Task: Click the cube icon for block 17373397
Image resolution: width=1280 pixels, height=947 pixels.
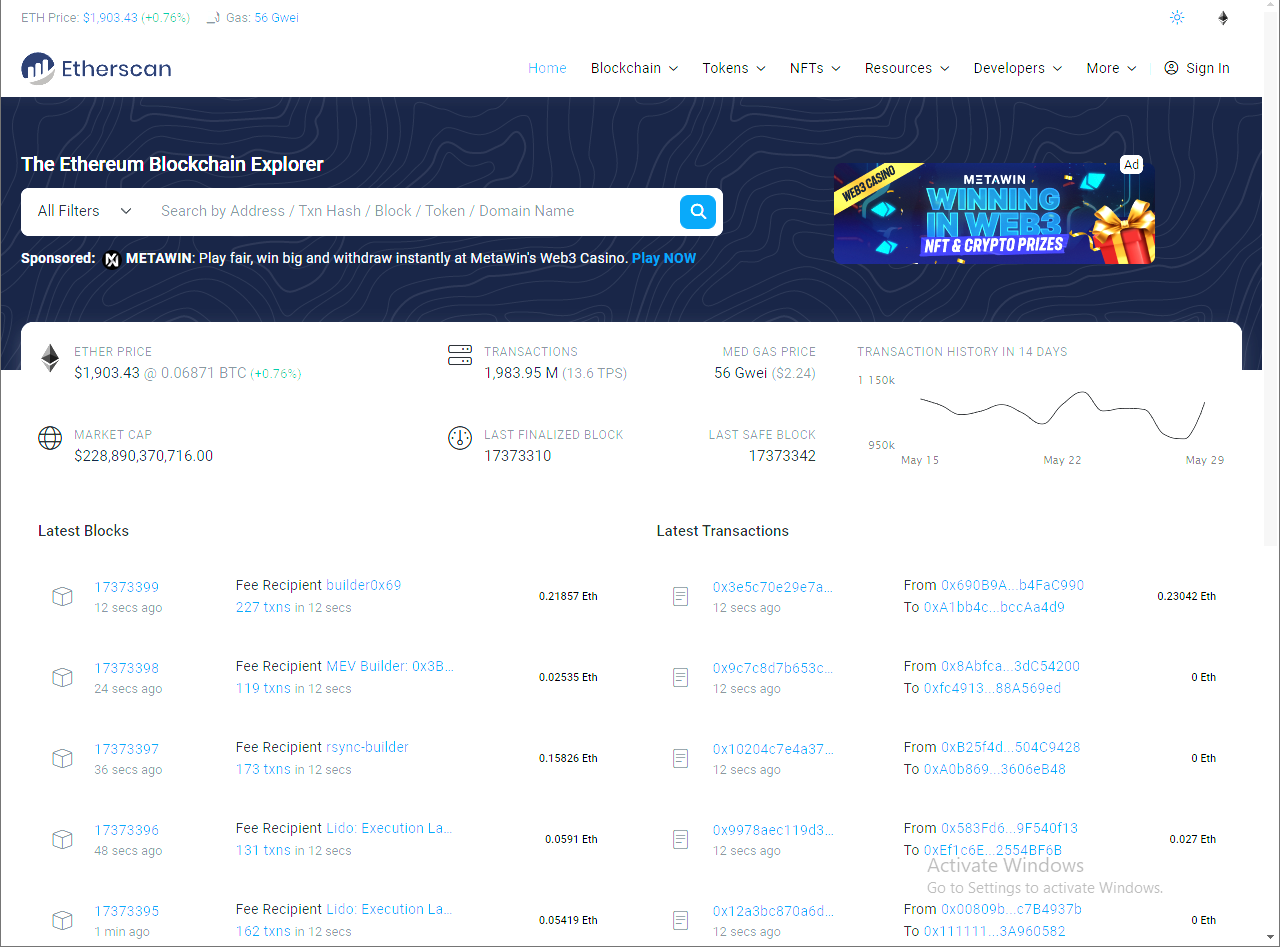Action: coord(62,758)
